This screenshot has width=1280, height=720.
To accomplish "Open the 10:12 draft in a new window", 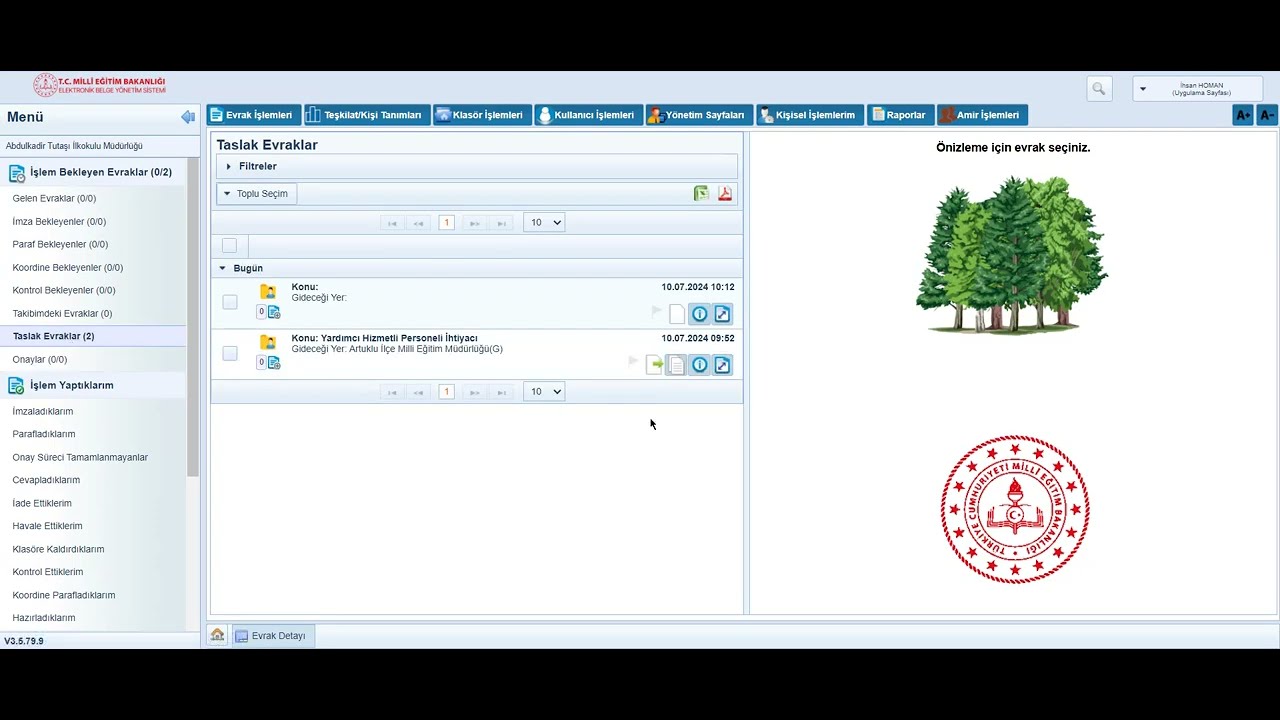I will 722,314.
